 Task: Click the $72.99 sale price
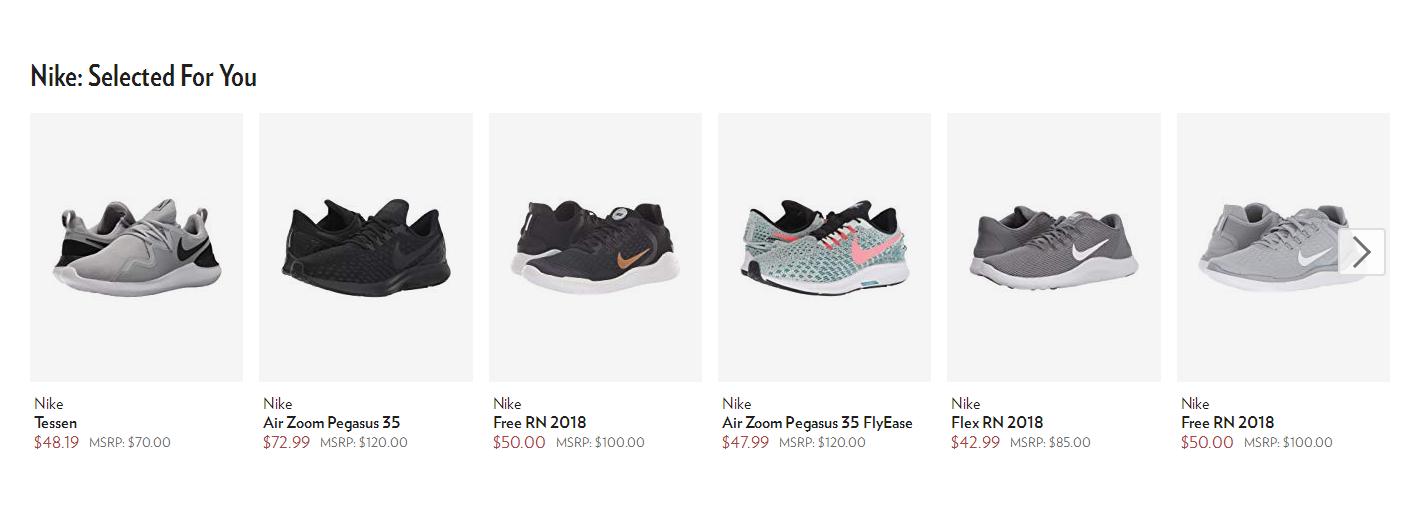point(286,442)
